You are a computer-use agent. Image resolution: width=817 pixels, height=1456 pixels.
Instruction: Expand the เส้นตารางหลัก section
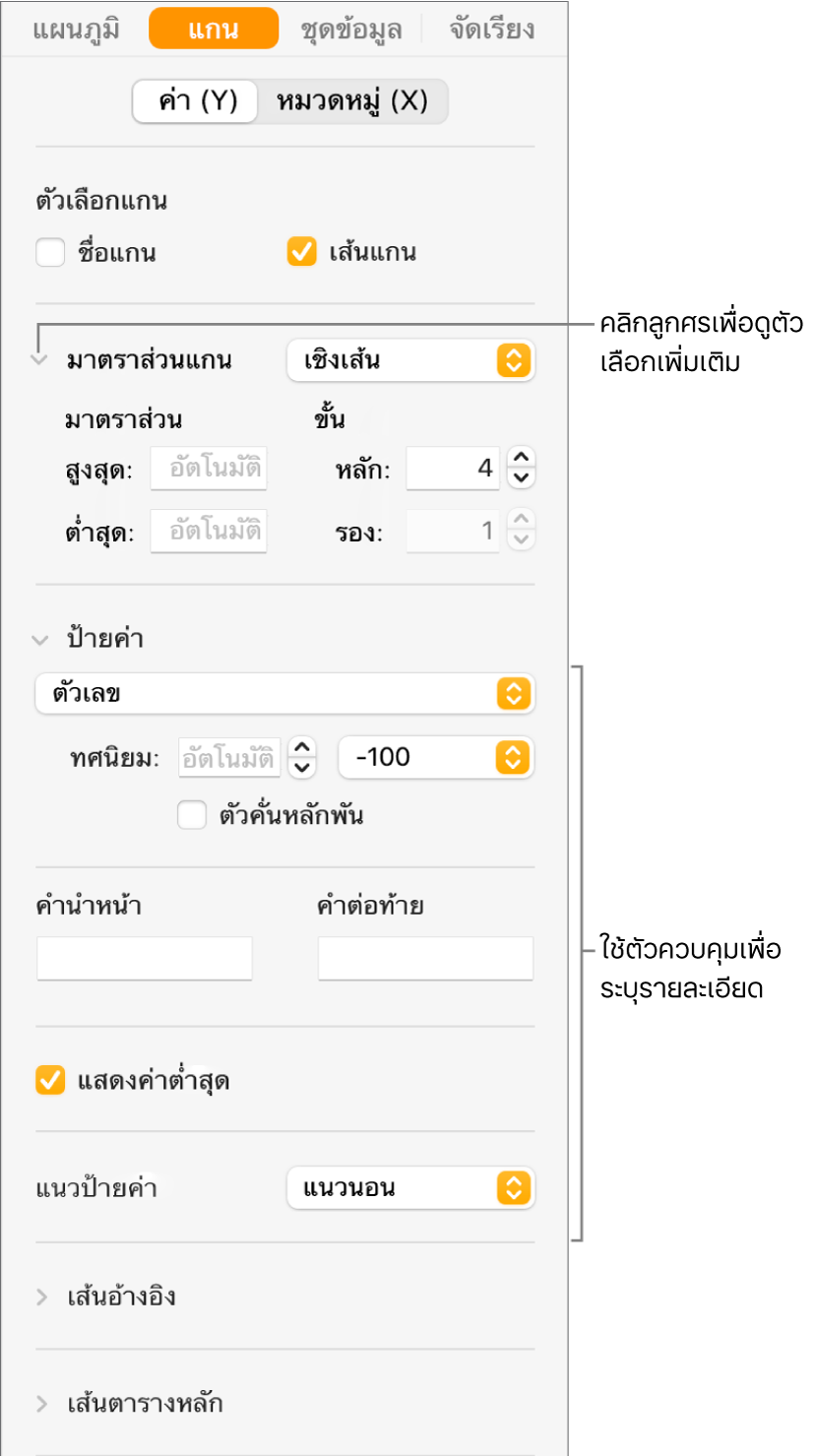(41, 1403)
